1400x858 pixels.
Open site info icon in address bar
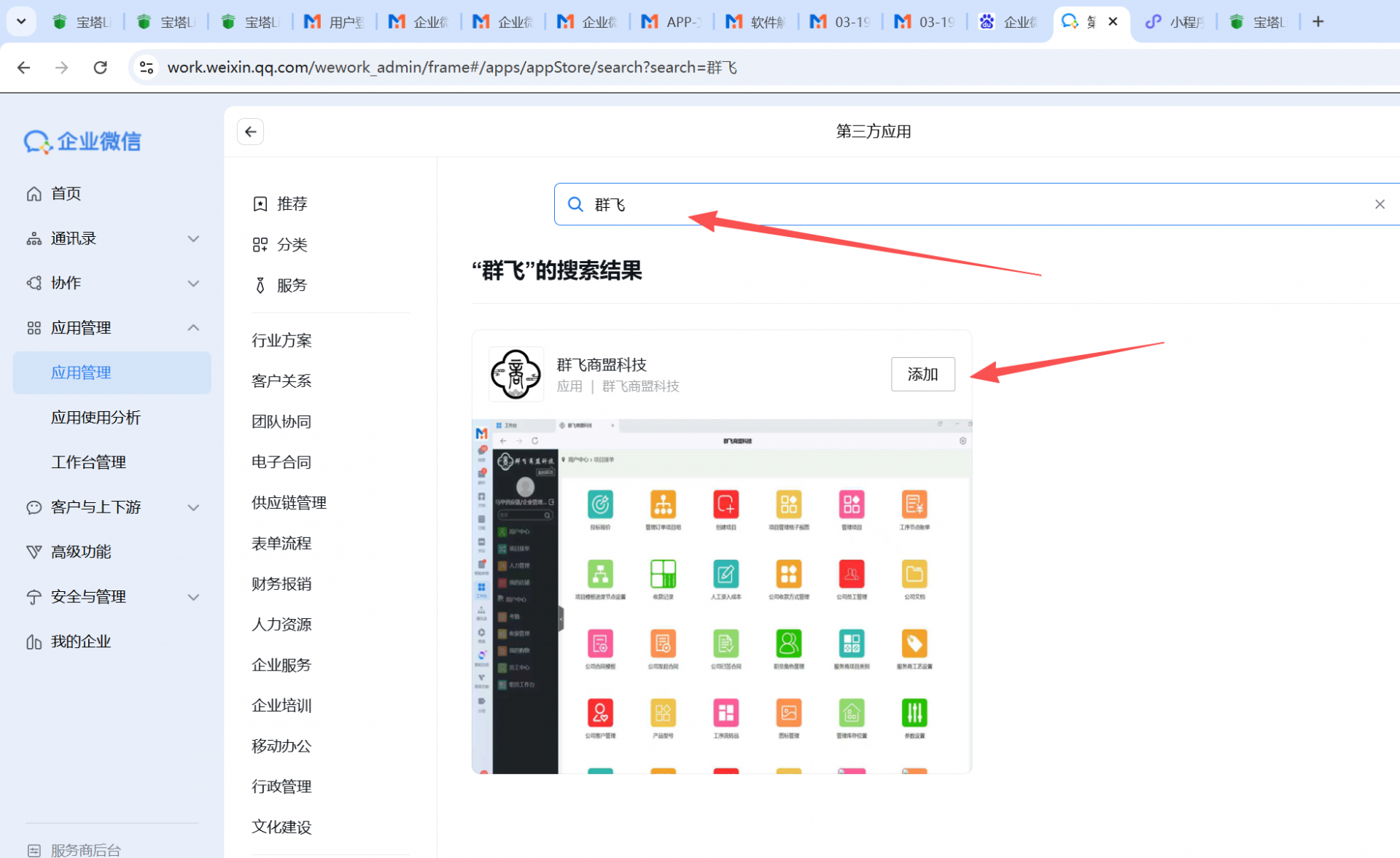[147, 68]
